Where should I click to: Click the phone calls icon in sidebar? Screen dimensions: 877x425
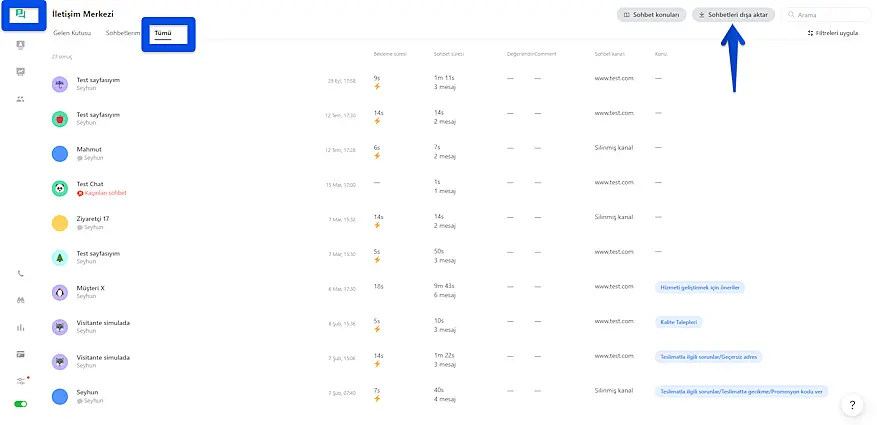pos(21,273)
